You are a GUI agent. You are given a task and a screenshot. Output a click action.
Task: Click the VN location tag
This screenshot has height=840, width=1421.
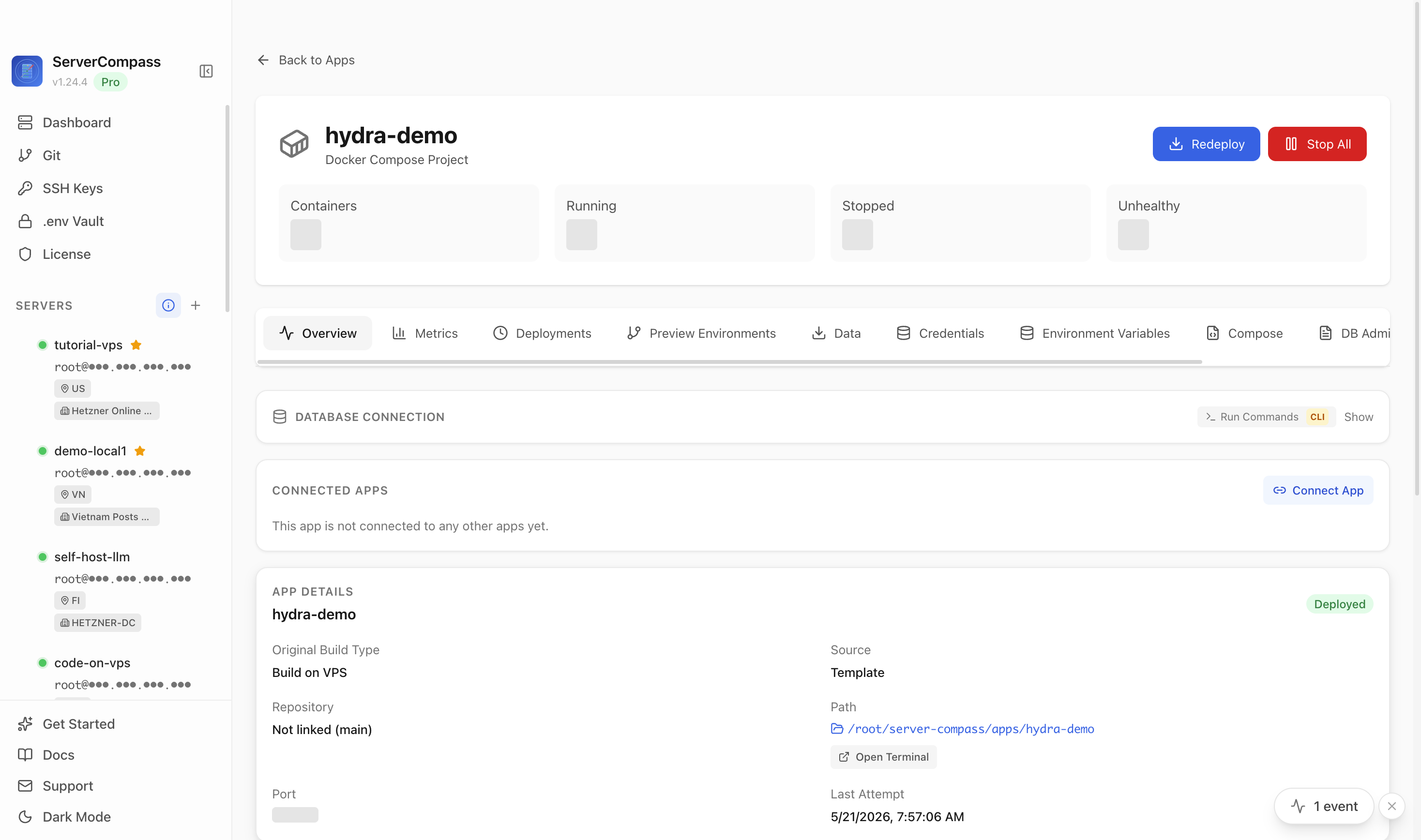73,494
